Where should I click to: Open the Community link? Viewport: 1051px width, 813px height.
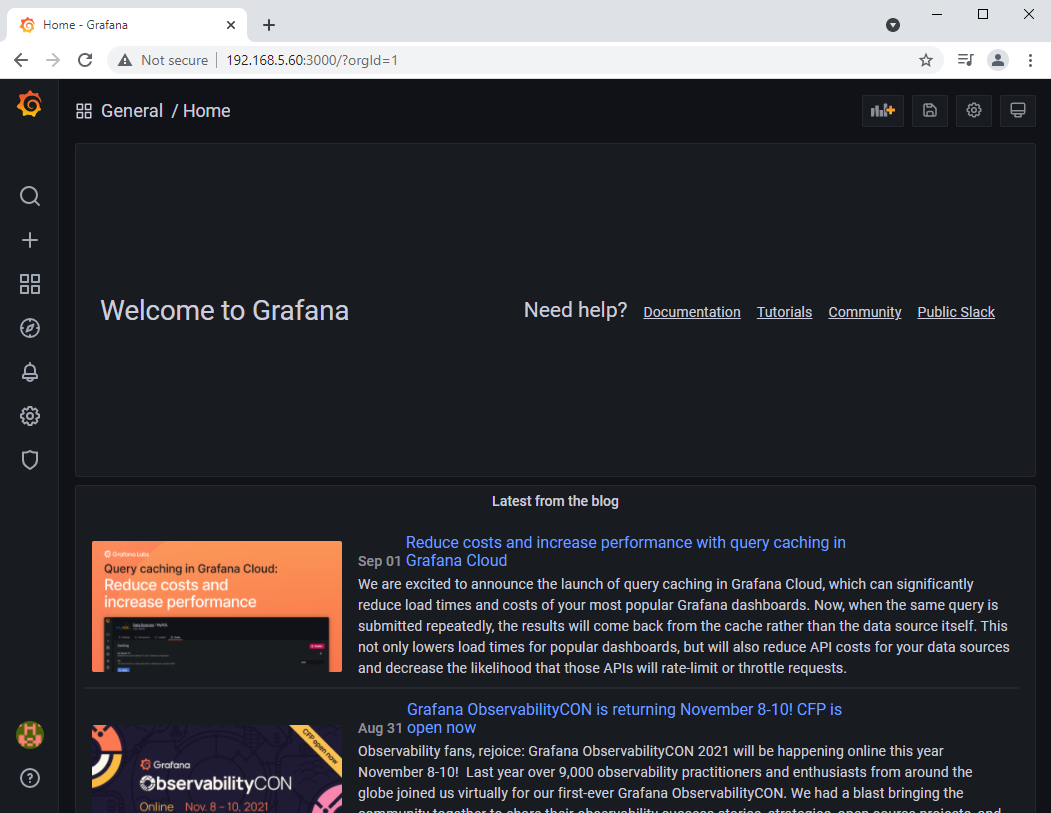pyautogui.click(x=865, y=312)
